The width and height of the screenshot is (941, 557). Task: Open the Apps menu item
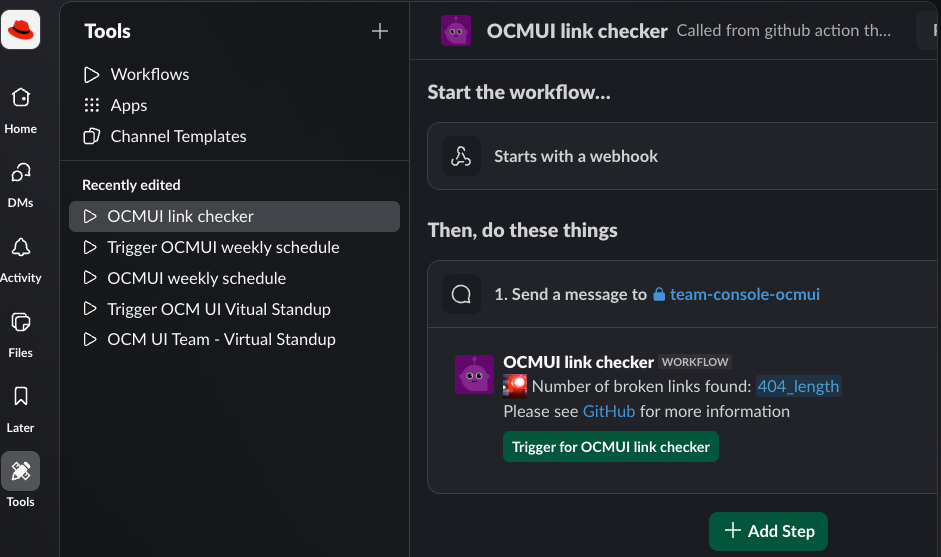tap(128, 105)
